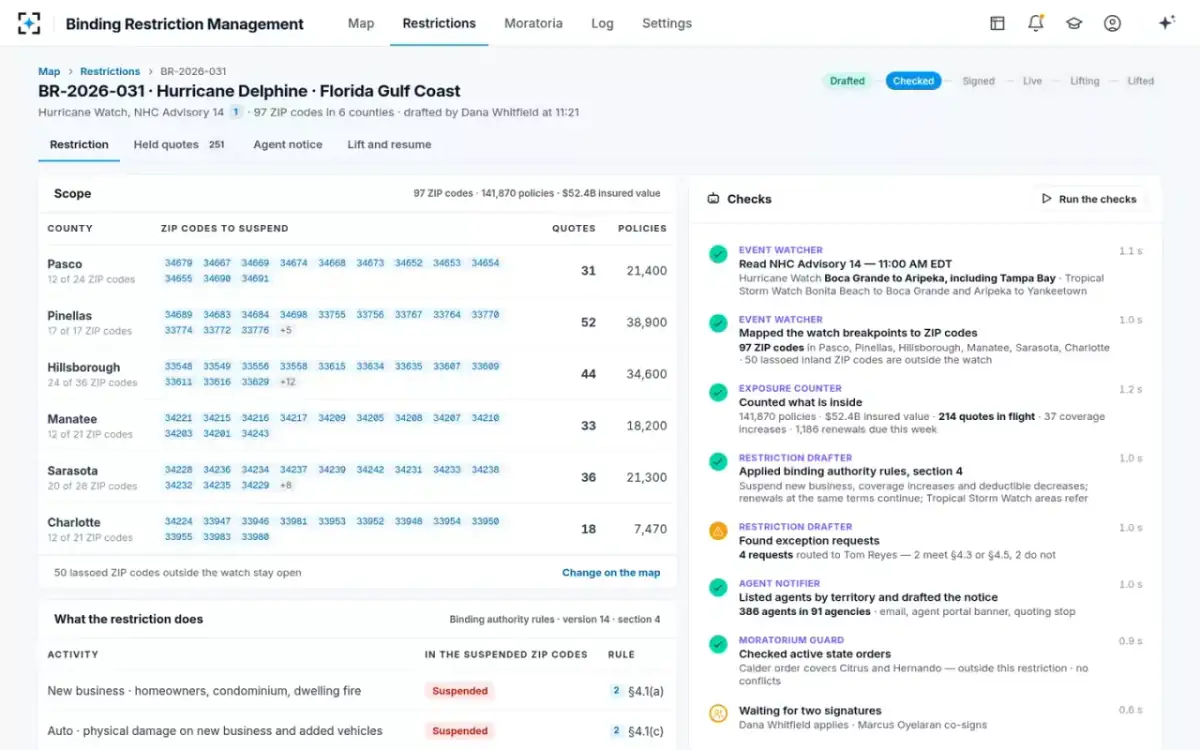Image resolution: width=1200 pixels, height=750 pixels.
Task: Click citation badge 2 beside §4.1(c)
Action: 616,731
